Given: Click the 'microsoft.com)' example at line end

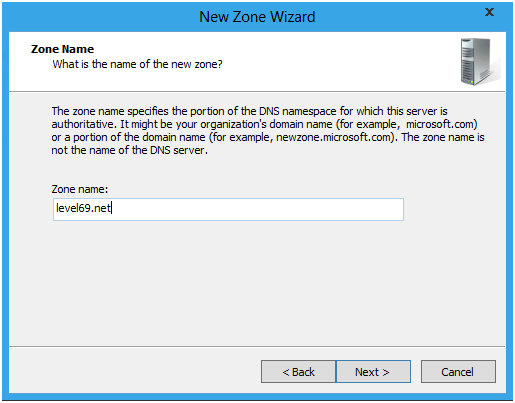Looking at the screenshot, I should (442, 124).
